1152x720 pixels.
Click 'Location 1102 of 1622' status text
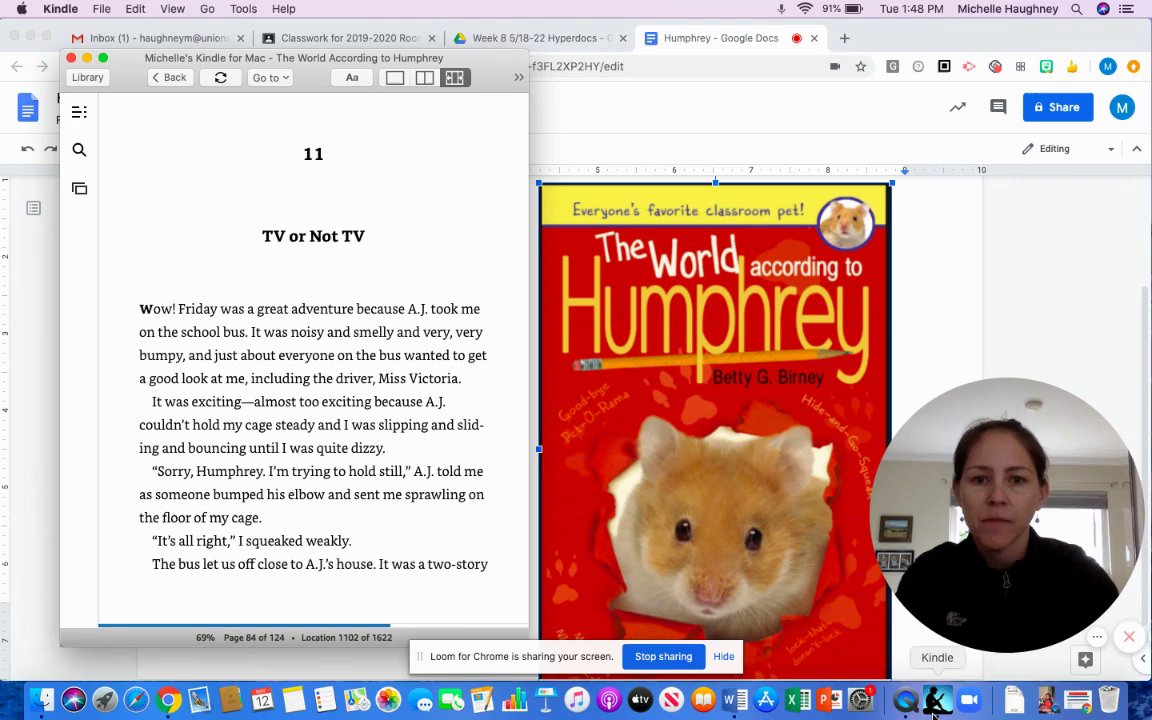[x=347, y=638]
